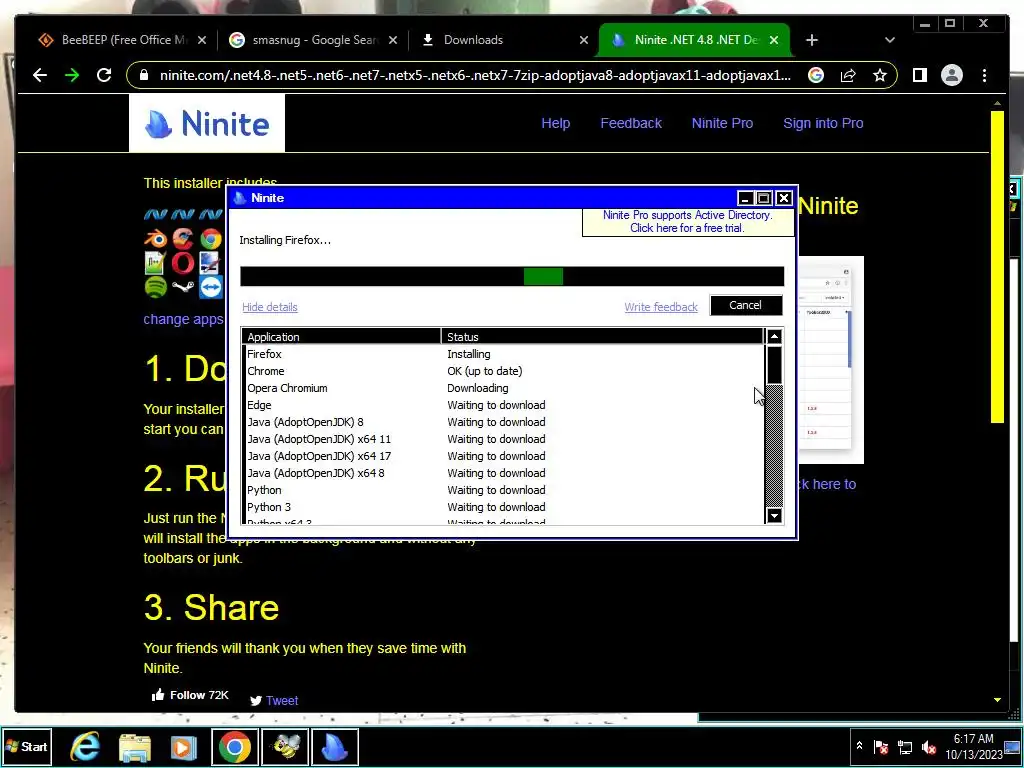Click the Ninite logo on webpage
1024x768 pixels.
pyautogui.click(x=206, y=123)
